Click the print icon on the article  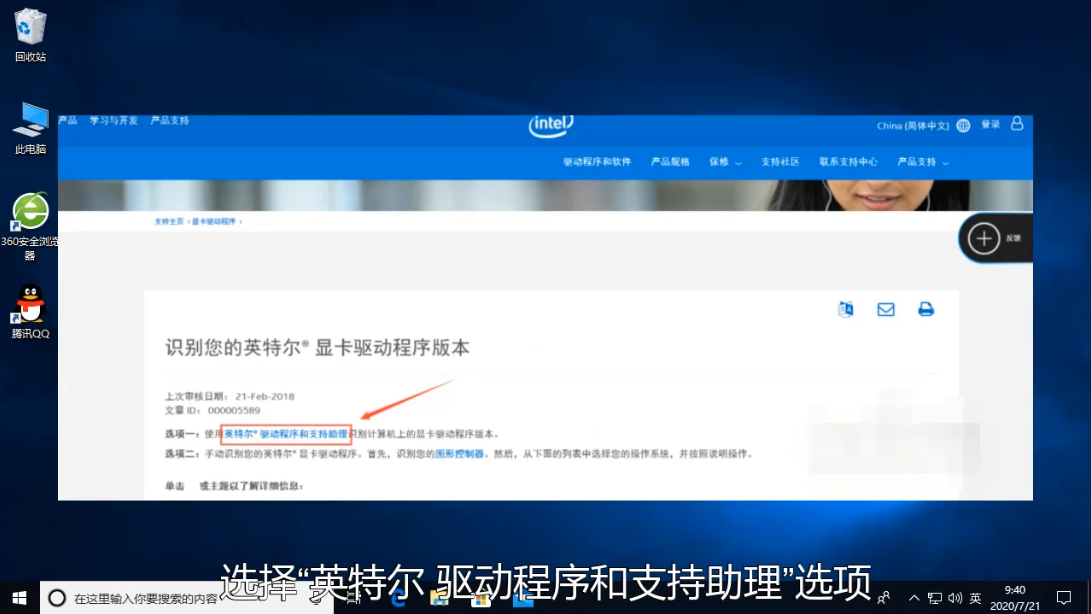pos(925,310)
